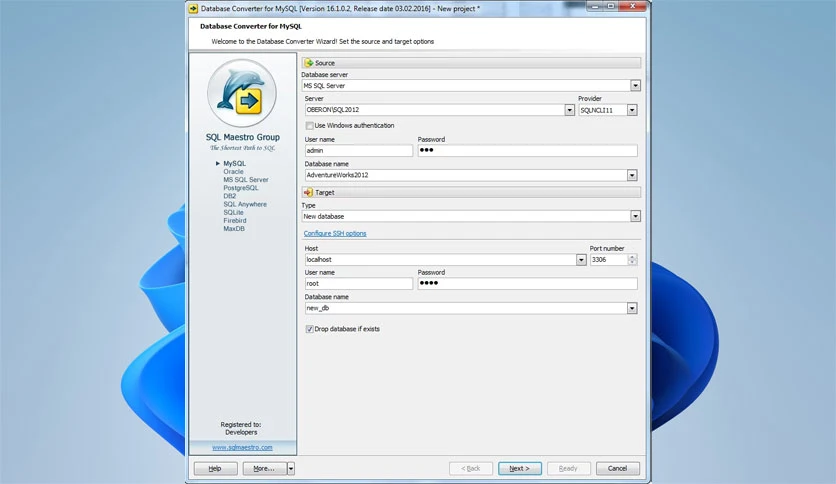Open Configure SSH options link
The height and width of the screenshot is (484, 836).
335,233
